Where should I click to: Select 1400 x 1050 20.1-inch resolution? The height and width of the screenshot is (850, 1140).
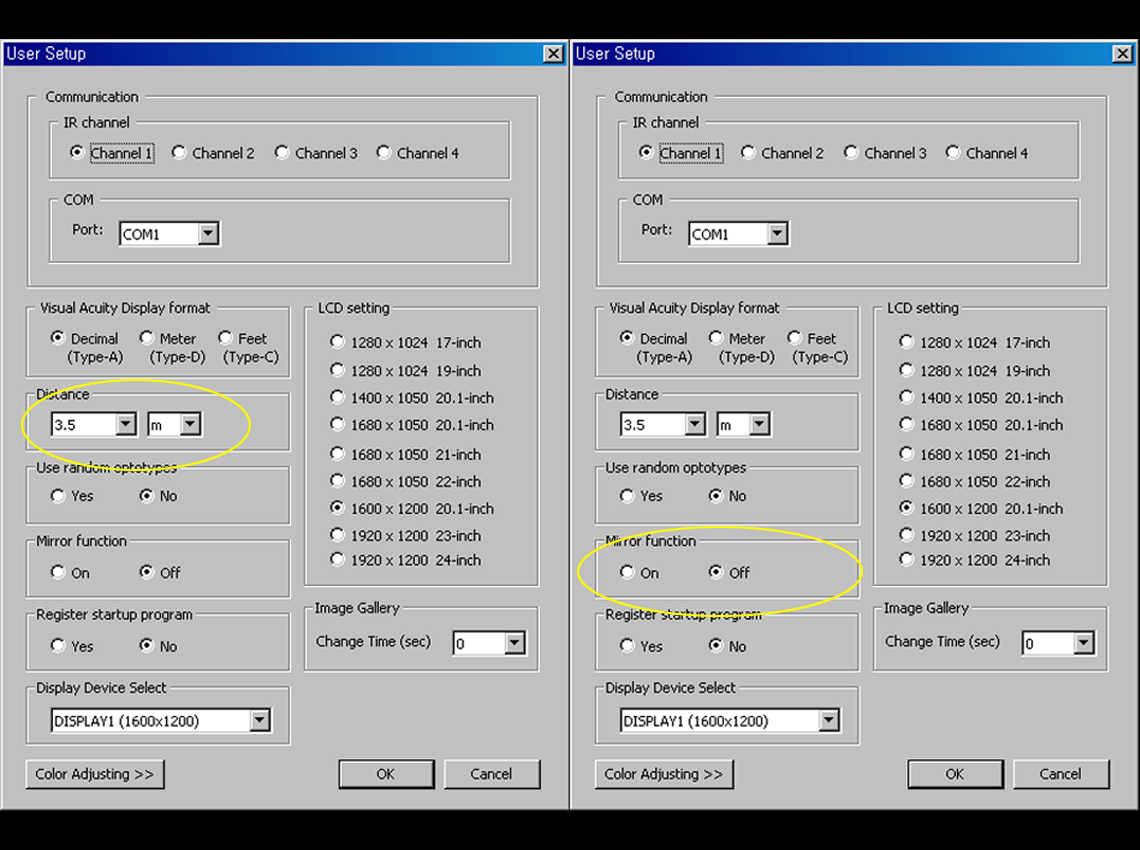(x=337, y=397)
